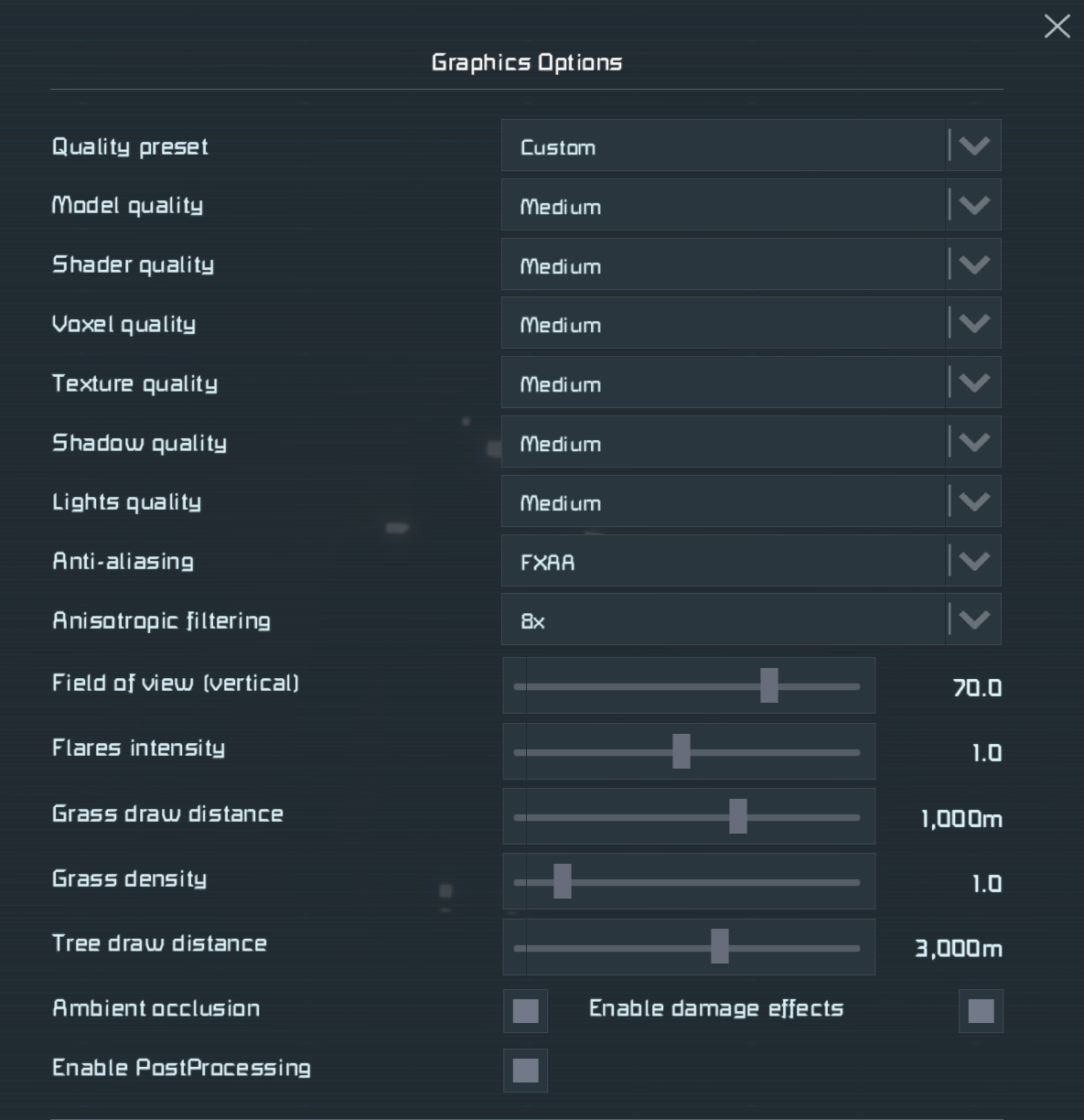
Task: Open the Shadow quality combo box
Action: pos(750,443)
